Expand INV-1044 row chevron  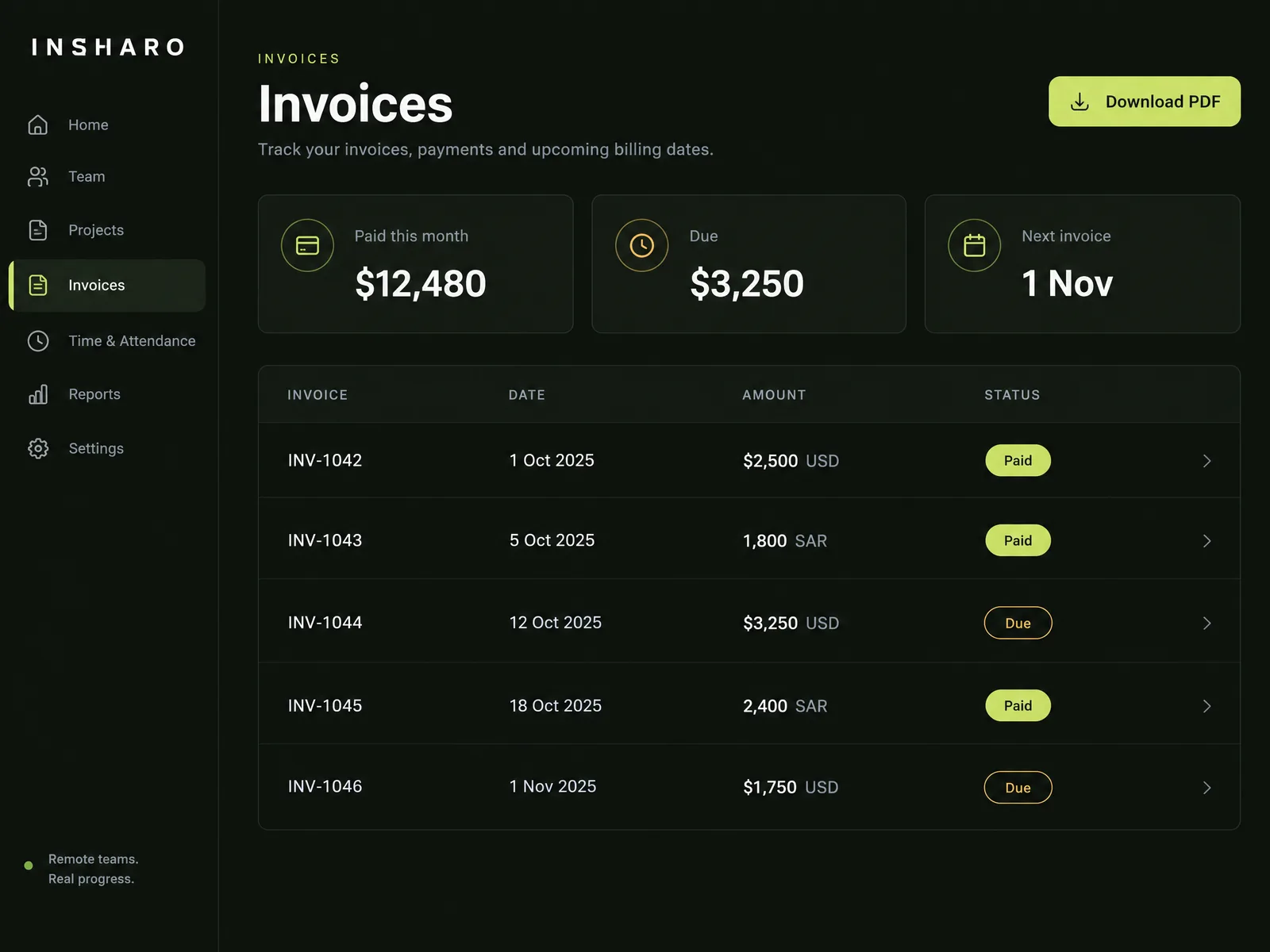pos(1206,624)
